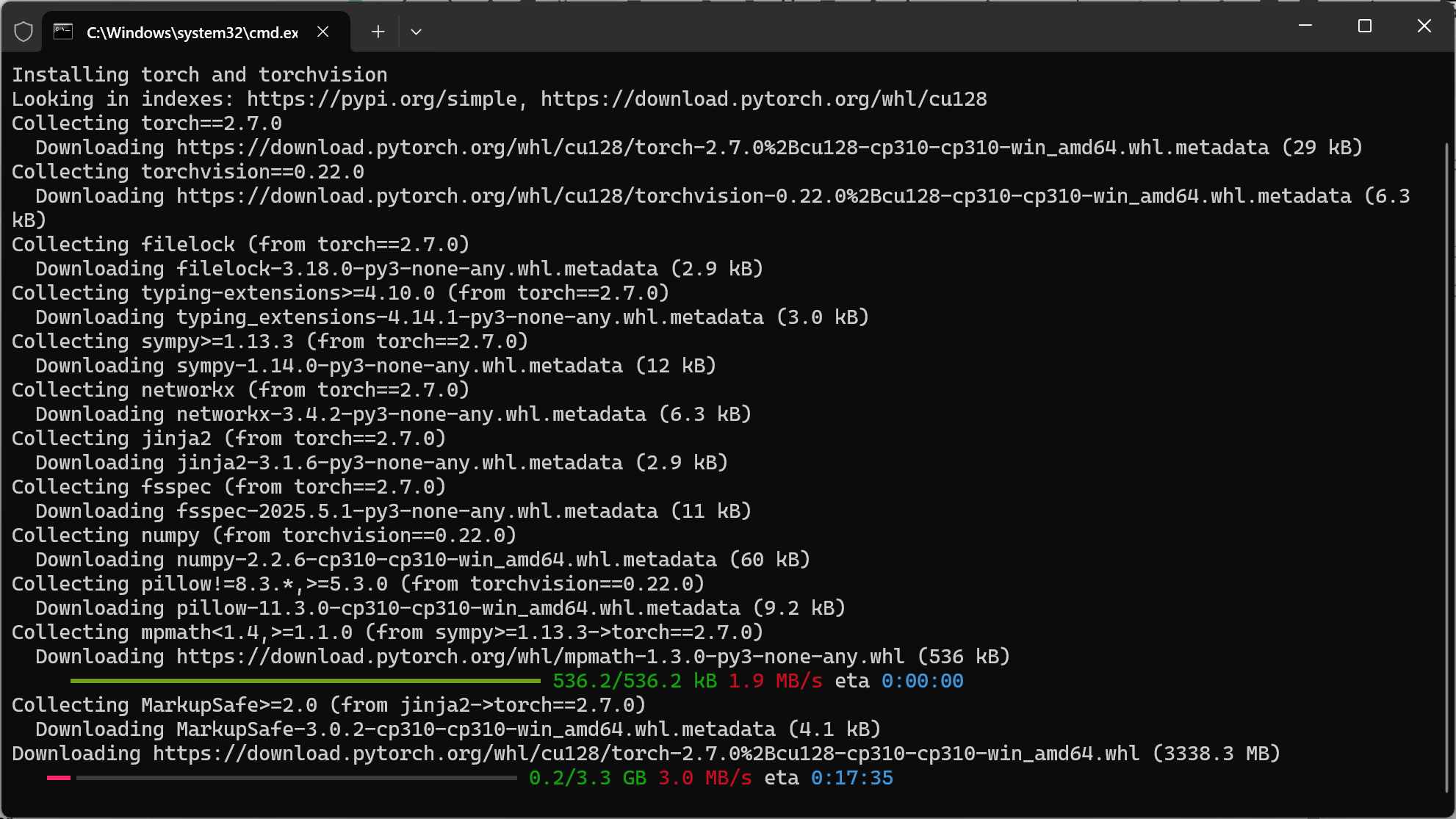Close the cmd.exe tab
This screenshot has height=819, width=1456.
coord(323,32)
